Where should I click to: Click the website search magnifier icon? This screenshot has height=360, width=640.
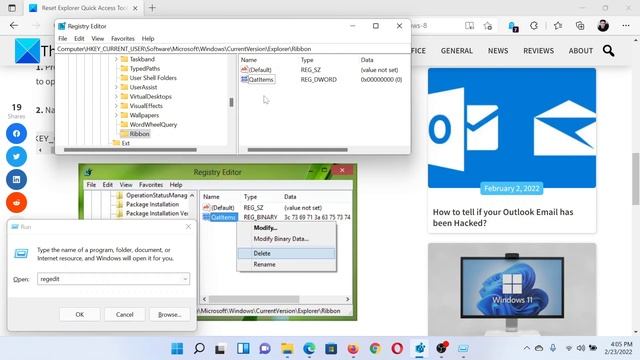pos(609,51)
